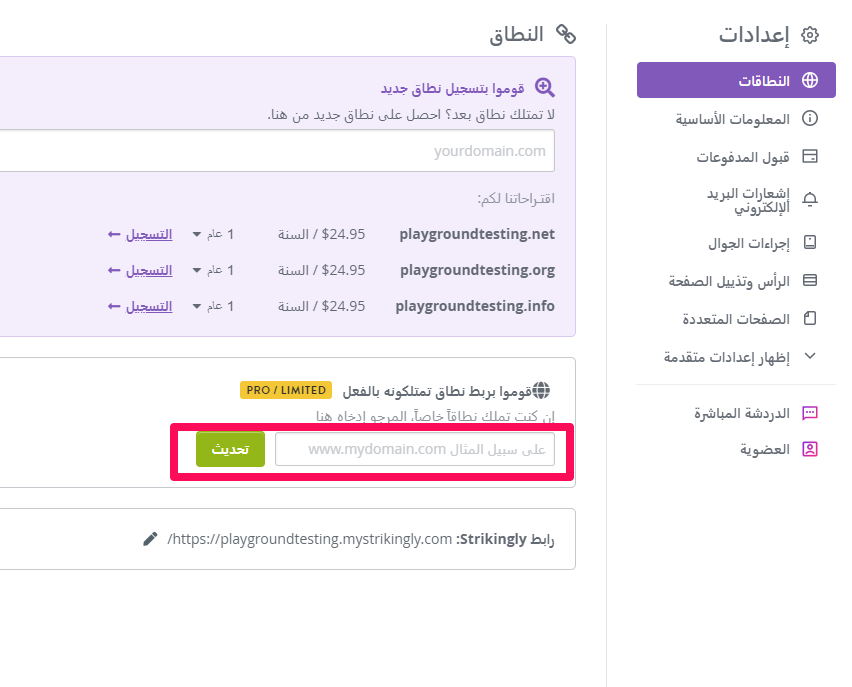Focus the www.mydomain.com custom domain field
This screenshot has width=852, height=687.
[415, 449]
